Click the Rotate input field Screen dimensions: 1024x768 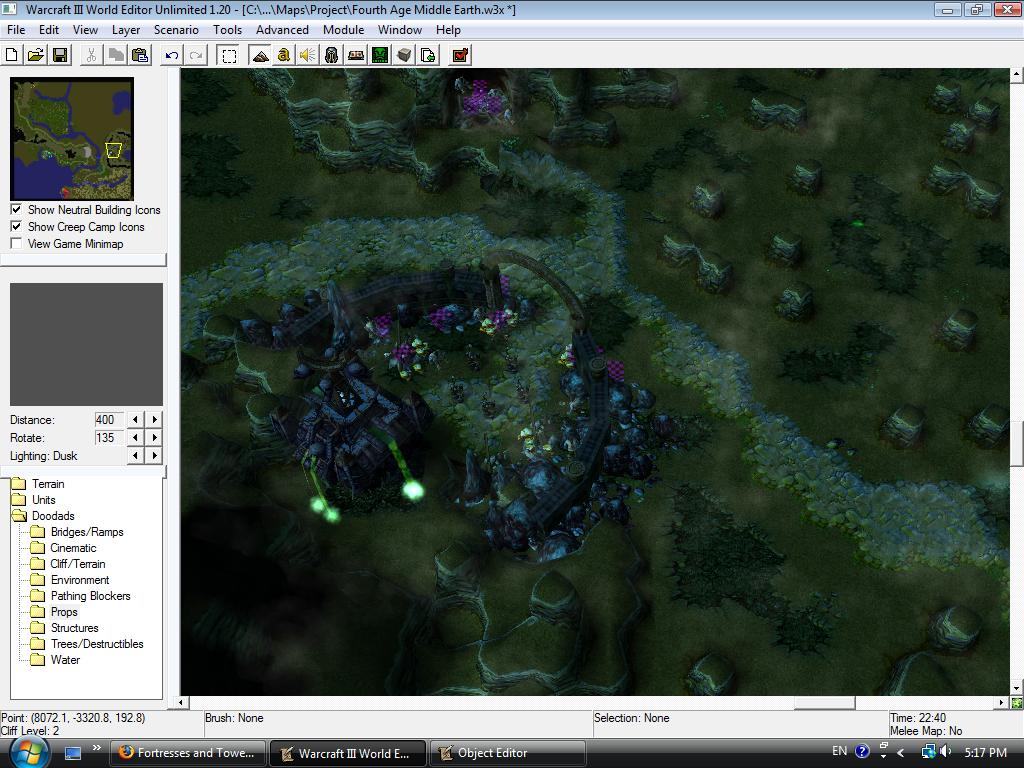pos(108,438)
